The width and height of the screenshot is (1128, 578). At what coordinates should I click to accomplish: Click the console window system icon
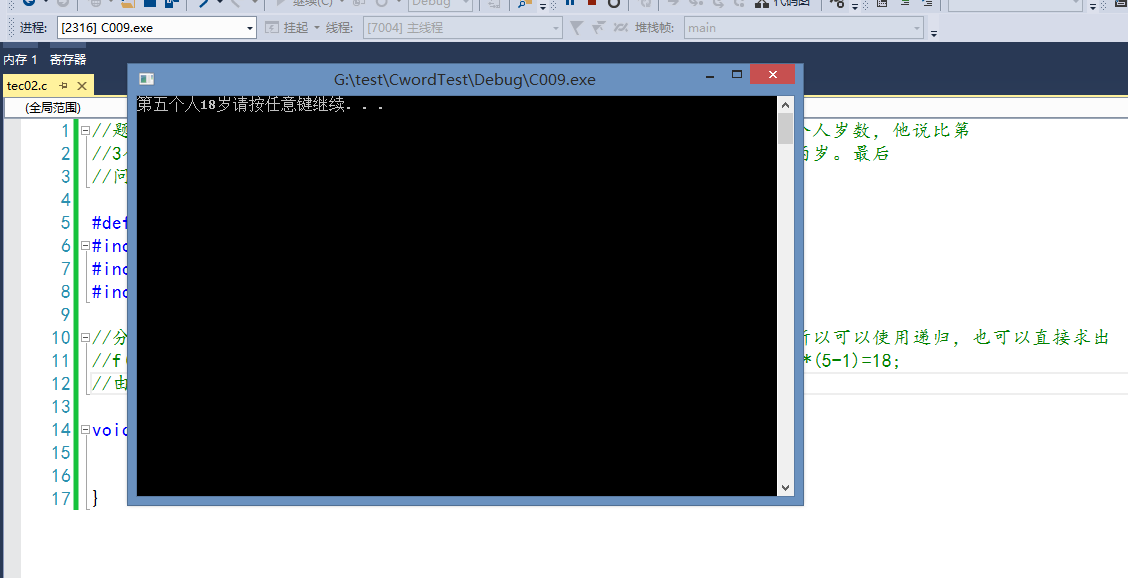click(x=147, y=78)
